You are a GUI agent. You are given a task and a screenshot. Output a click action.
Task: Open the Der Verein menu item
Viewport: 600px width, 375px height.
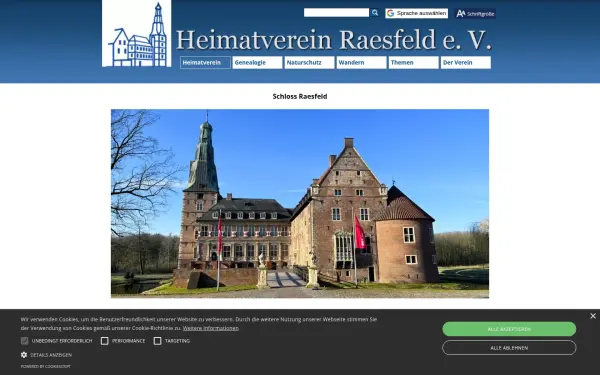tap(466, 62)
